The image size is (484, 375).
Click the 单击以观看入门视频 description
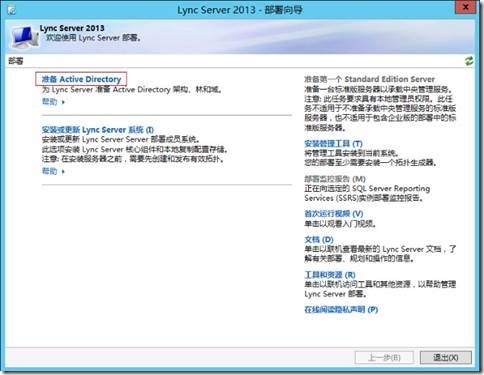click(x=340, y=223)
